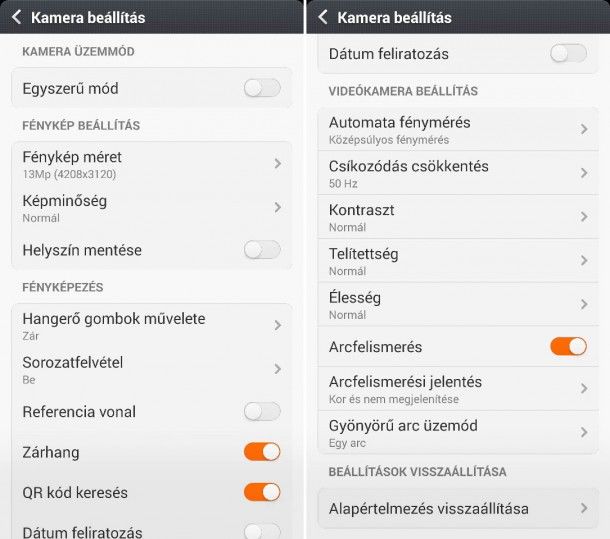Open Fénykép méret chevron
The image size is (610, 539).
point(277,163)
